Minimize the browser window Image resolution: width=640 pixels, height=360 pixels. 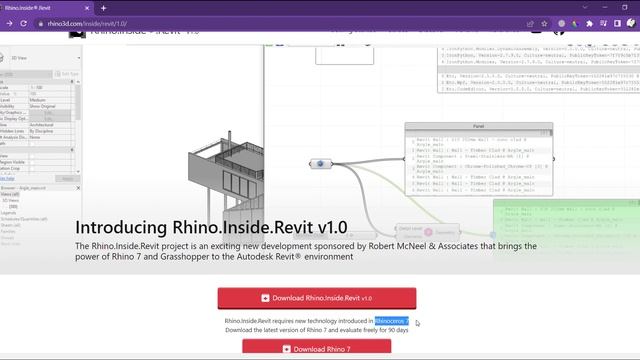(605, 7)
